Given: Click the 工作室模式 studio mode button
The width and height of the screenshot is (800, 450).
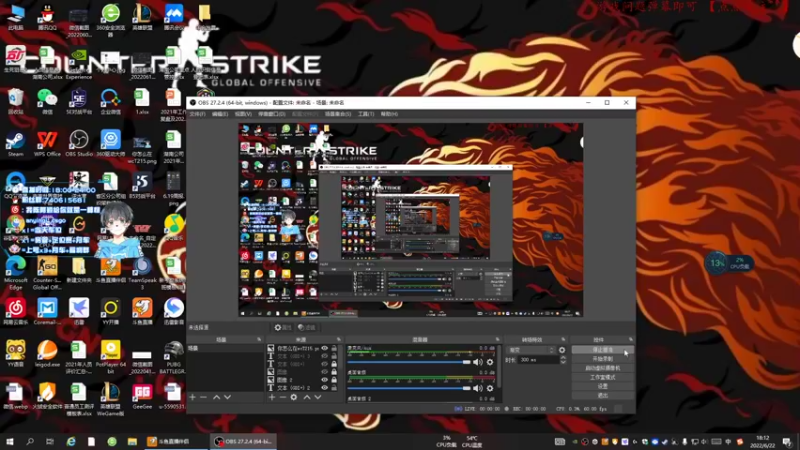Looking at the screenshot, I should (x=603, y=378).
